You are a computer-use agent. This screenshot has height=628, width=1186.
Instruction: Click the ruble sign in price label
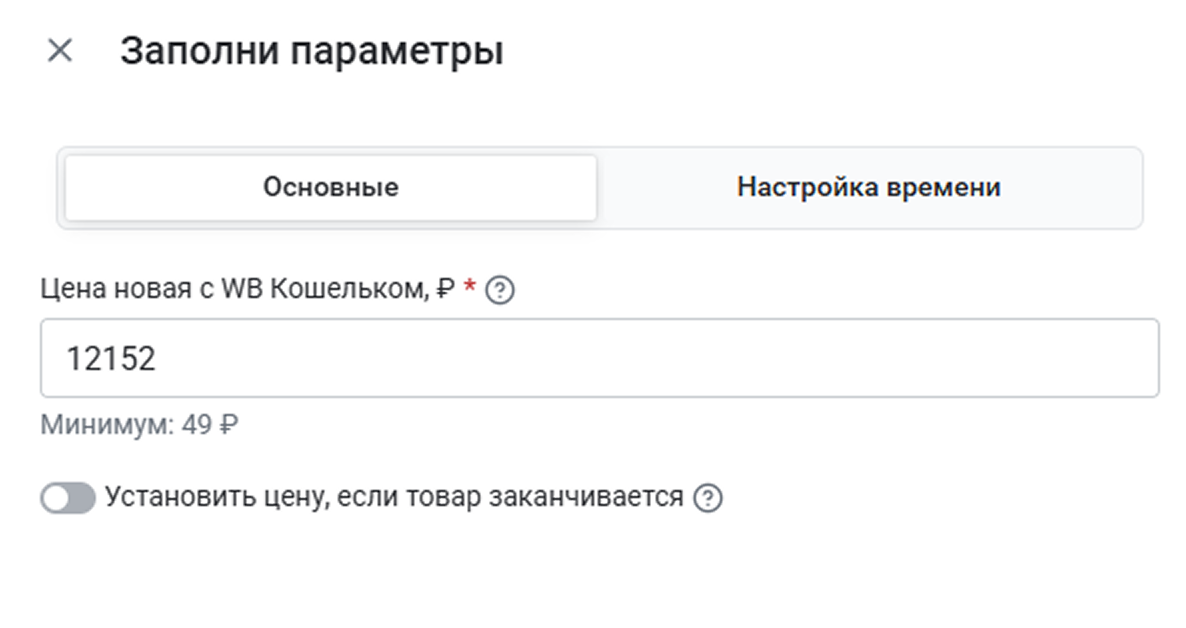446,288
